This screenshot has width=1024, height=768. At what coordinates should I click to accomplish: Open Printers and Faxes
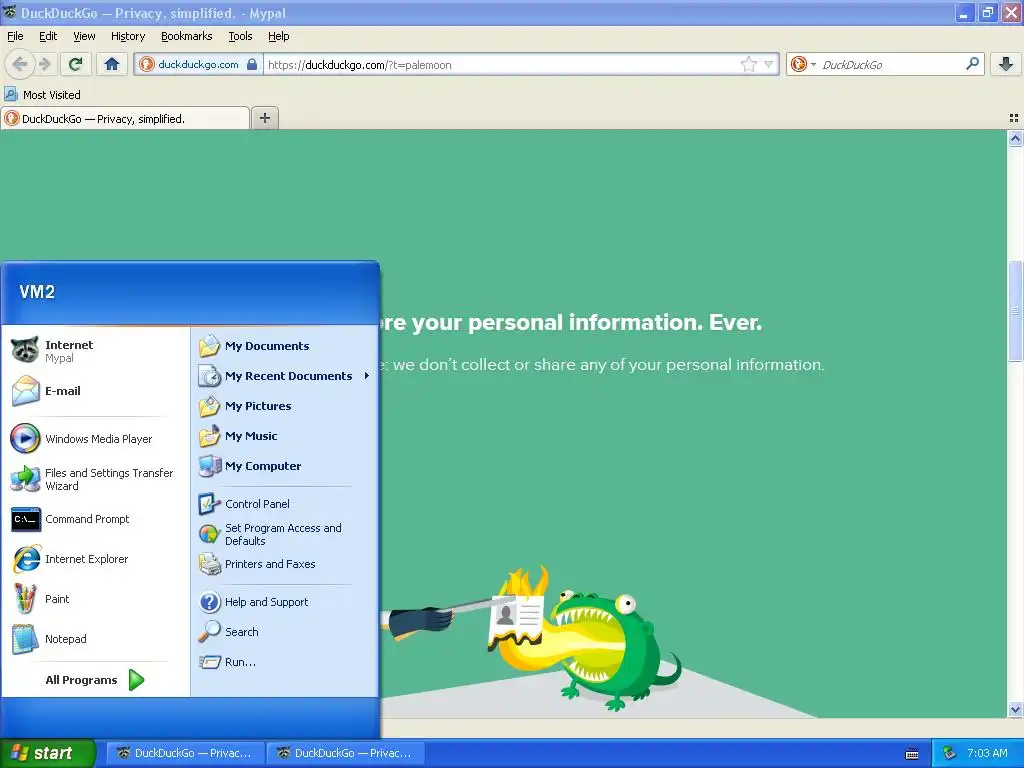pyautogui.click(x=285, y=564)
